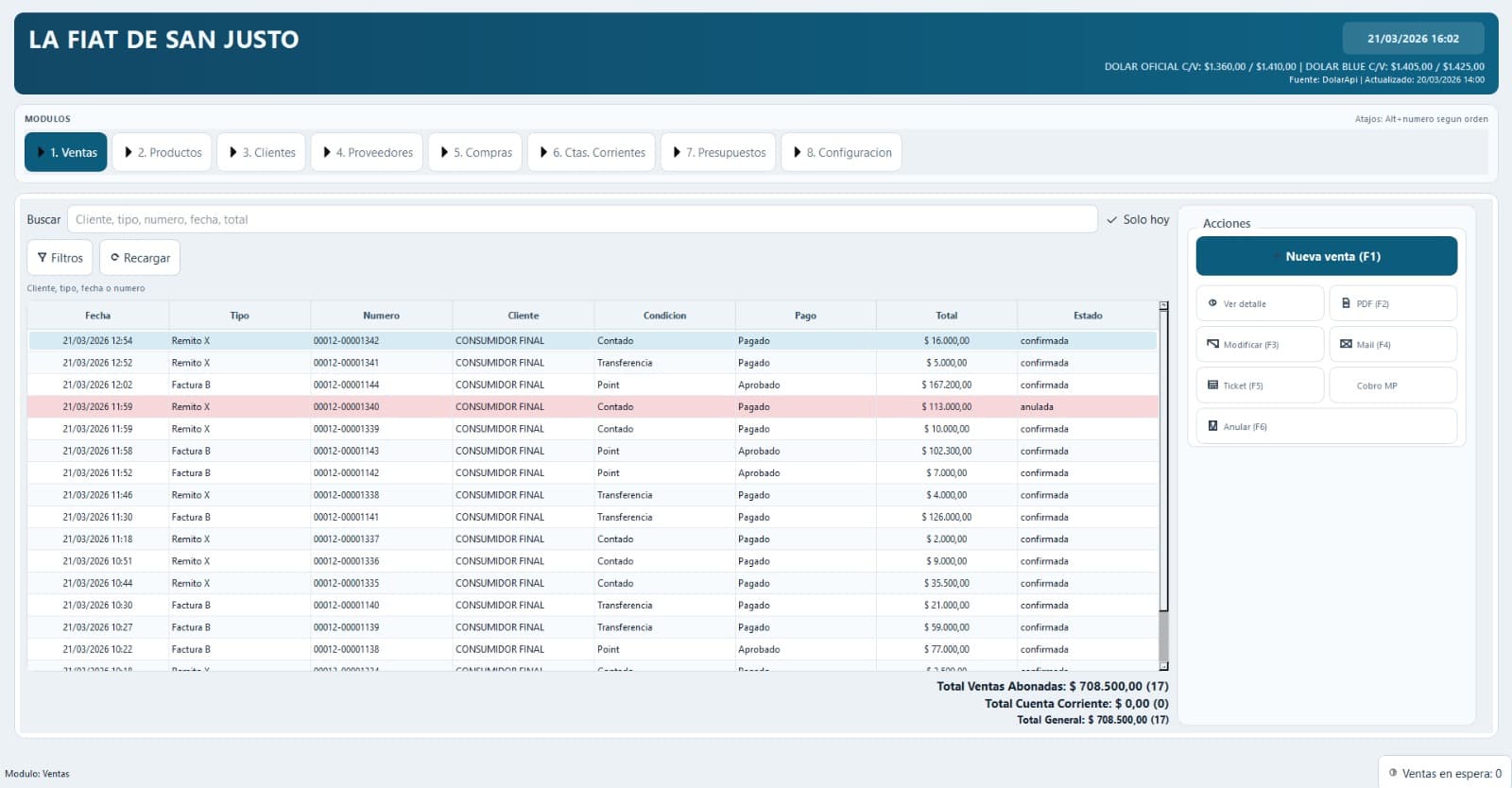
Task: Click the Ticket printer icon
Action: pos(1212,385)
